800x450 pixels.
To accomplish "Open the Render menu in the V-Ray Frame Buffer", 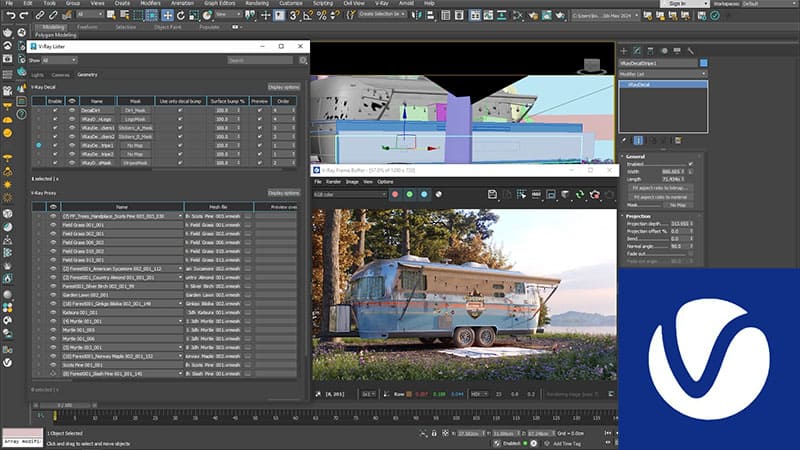I will click(333, 182).
